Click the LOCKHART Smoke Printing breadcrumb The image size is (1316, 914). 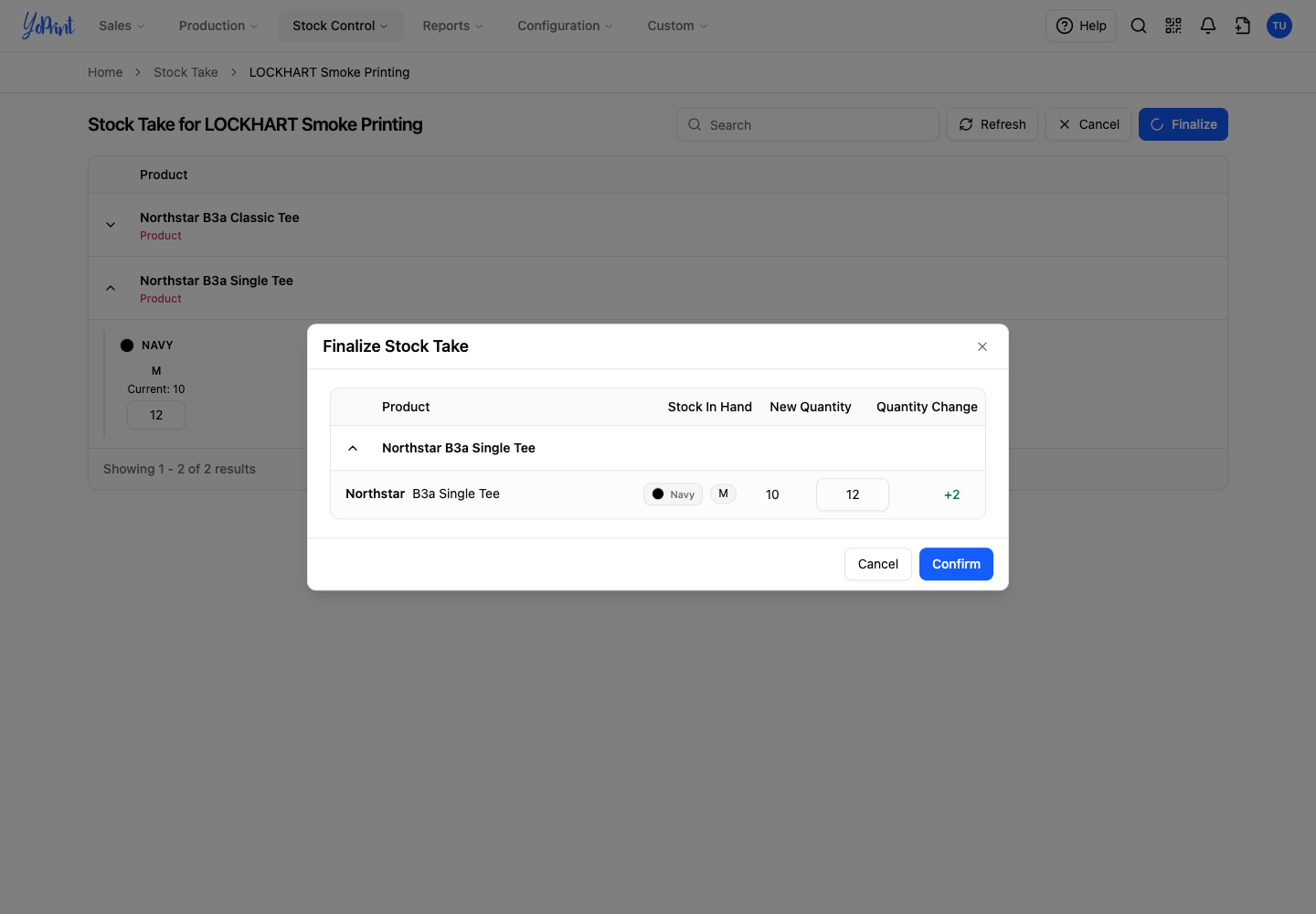[x=329, y=72]
